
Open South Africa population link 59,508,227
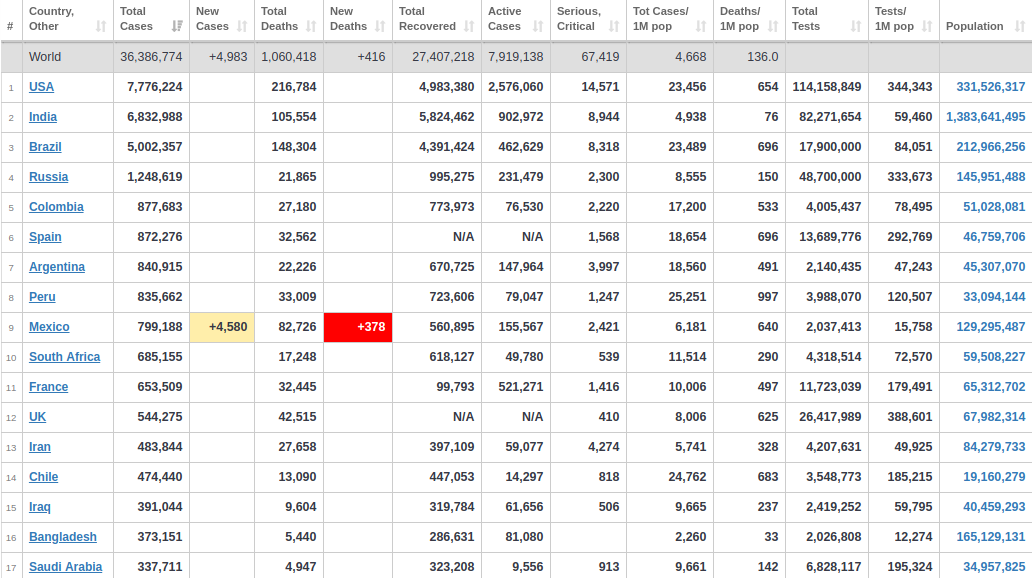[994, 357]
